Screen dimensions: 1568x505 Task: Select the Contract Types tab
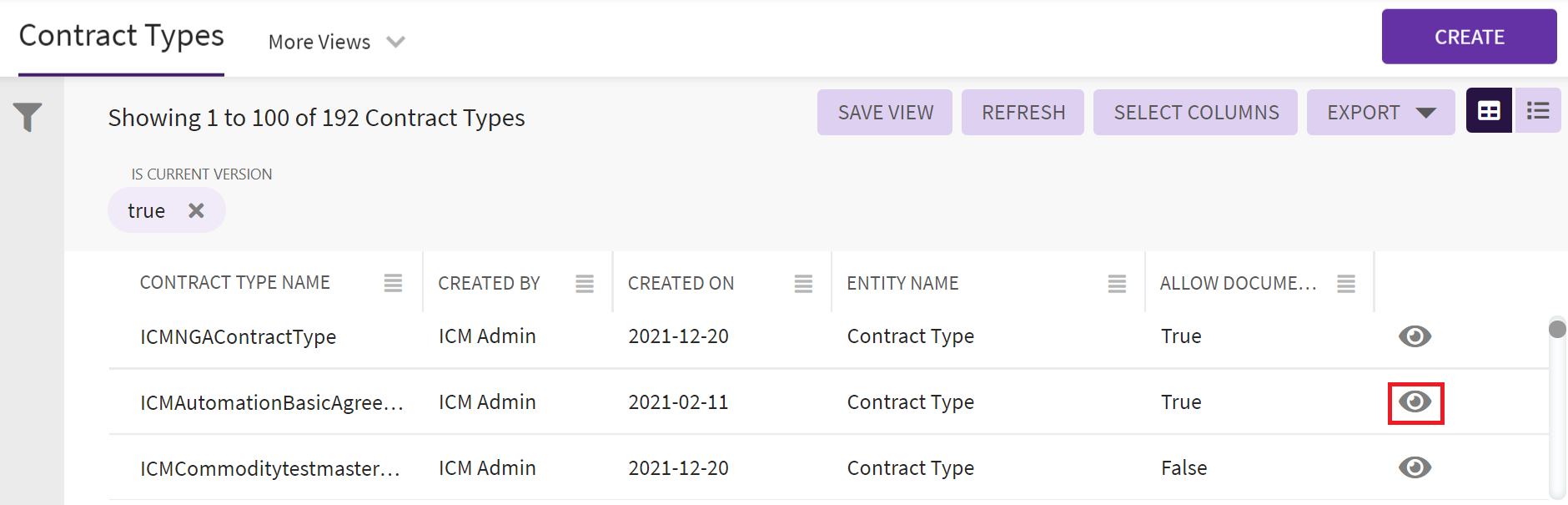[121, 36]
